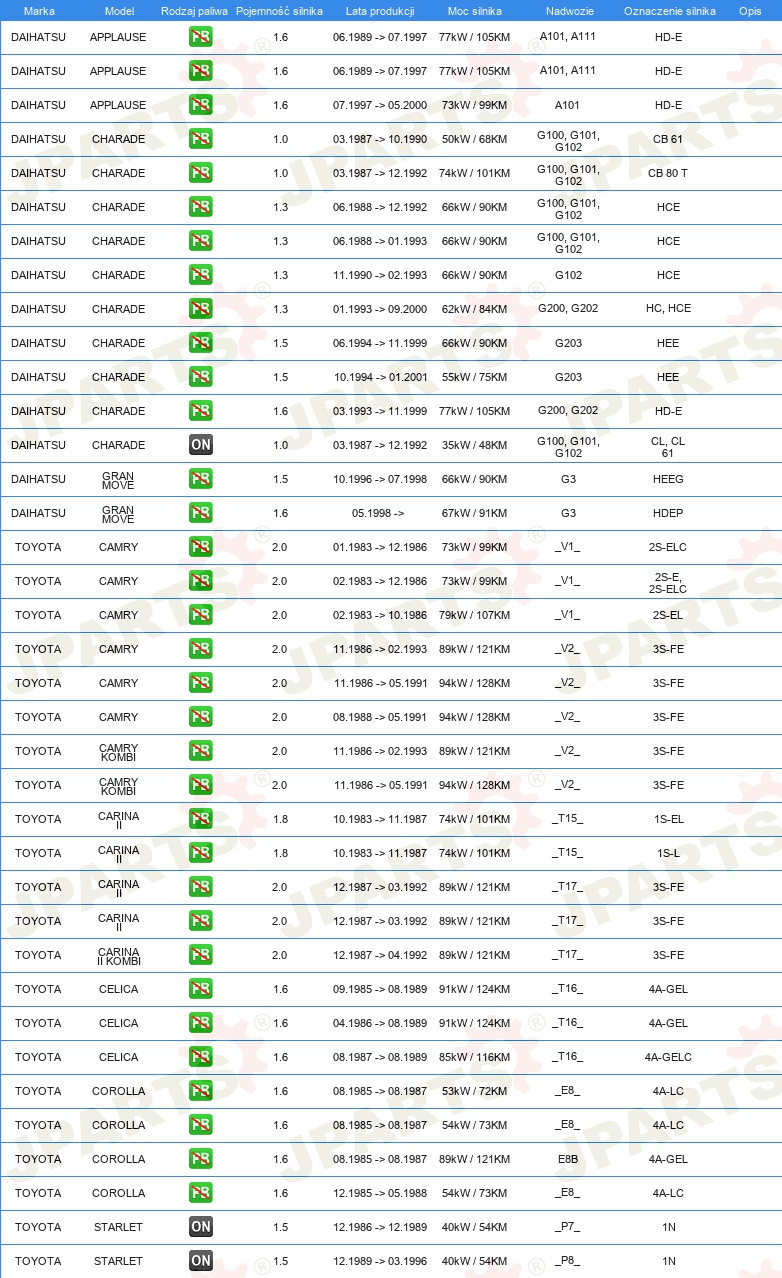Select the 05.1998 -> production date cell

(378, 513)
